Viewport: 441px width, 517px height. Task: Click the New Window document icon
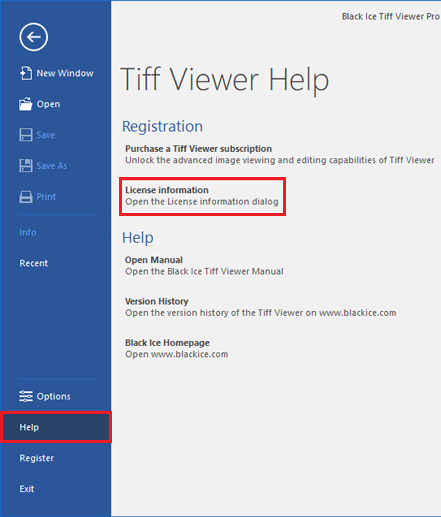(26, 73)
